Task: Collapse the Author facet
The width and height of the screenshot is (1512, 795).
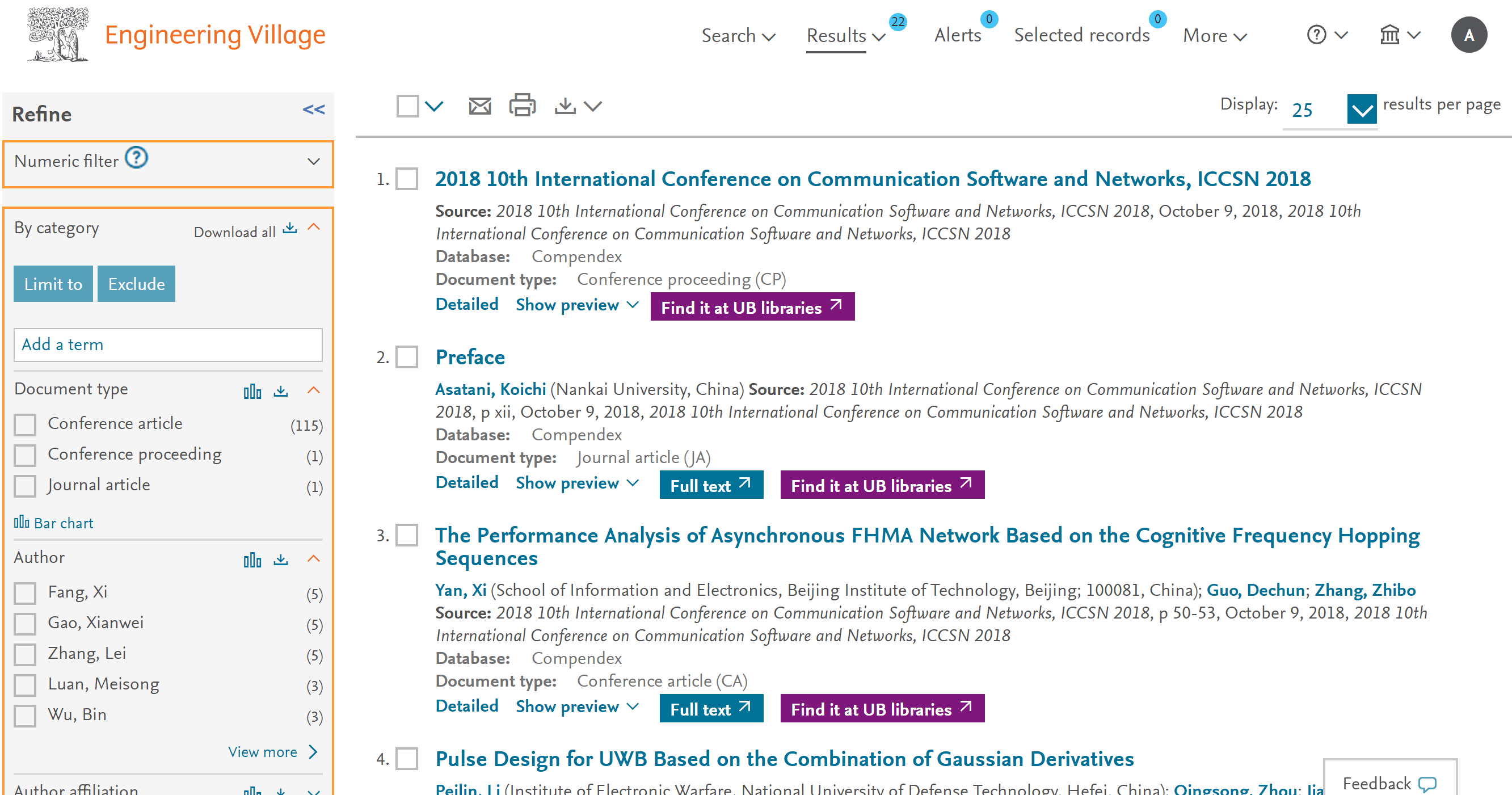Action: pos(313,559)
